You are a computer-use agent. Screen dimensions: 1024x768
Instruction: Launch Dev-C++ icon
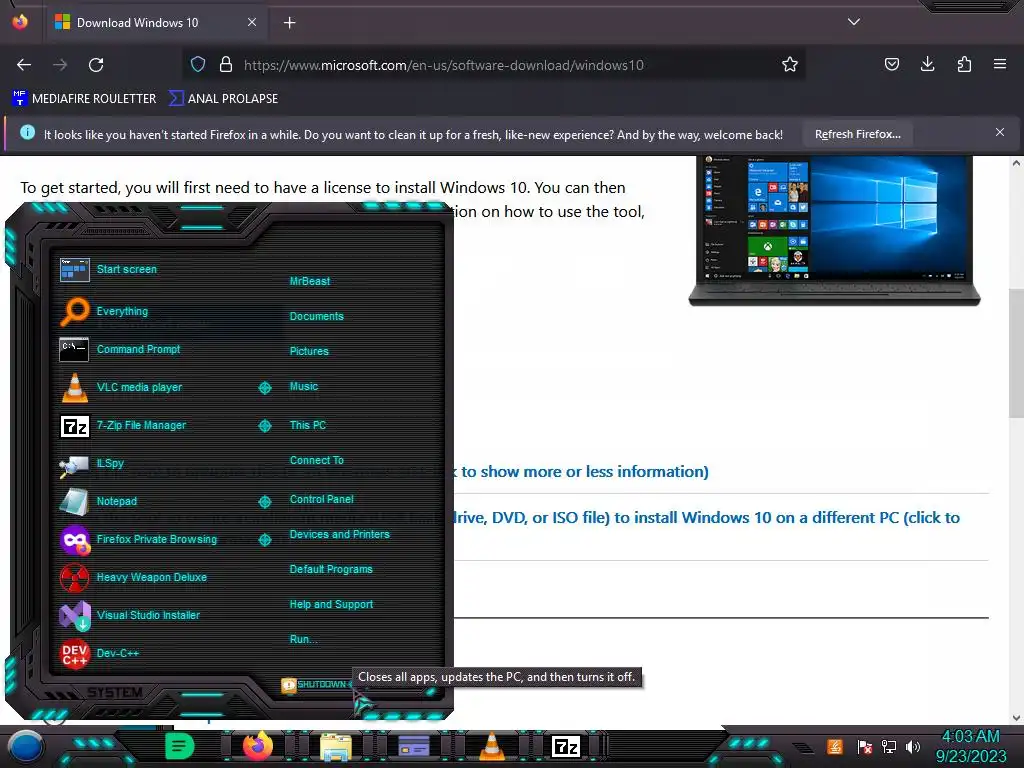tap(74, 654)
